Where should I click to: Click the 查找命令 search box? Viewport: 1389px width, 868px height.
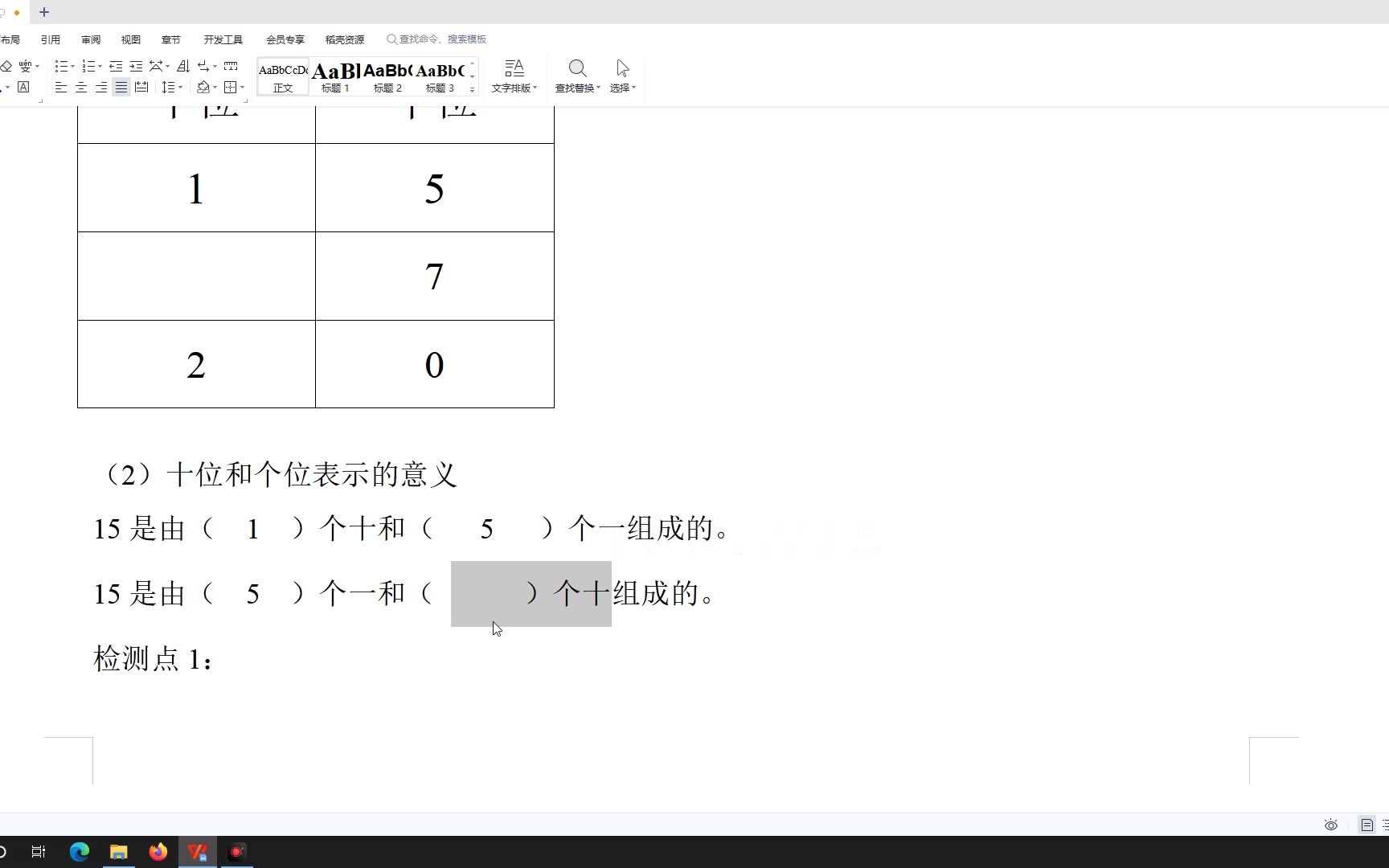[x=438, y=39]
